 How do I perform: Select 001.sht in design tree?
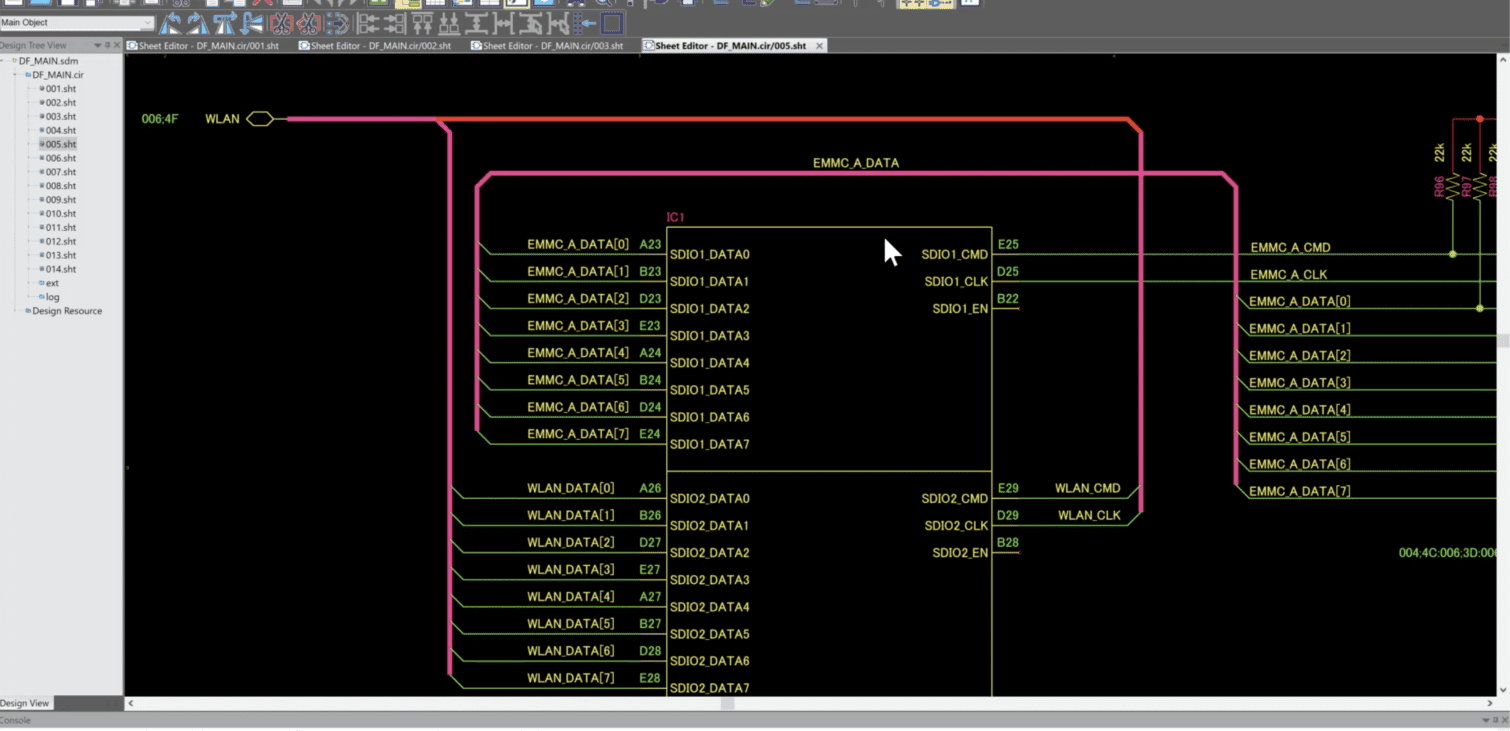coord(60,89)
